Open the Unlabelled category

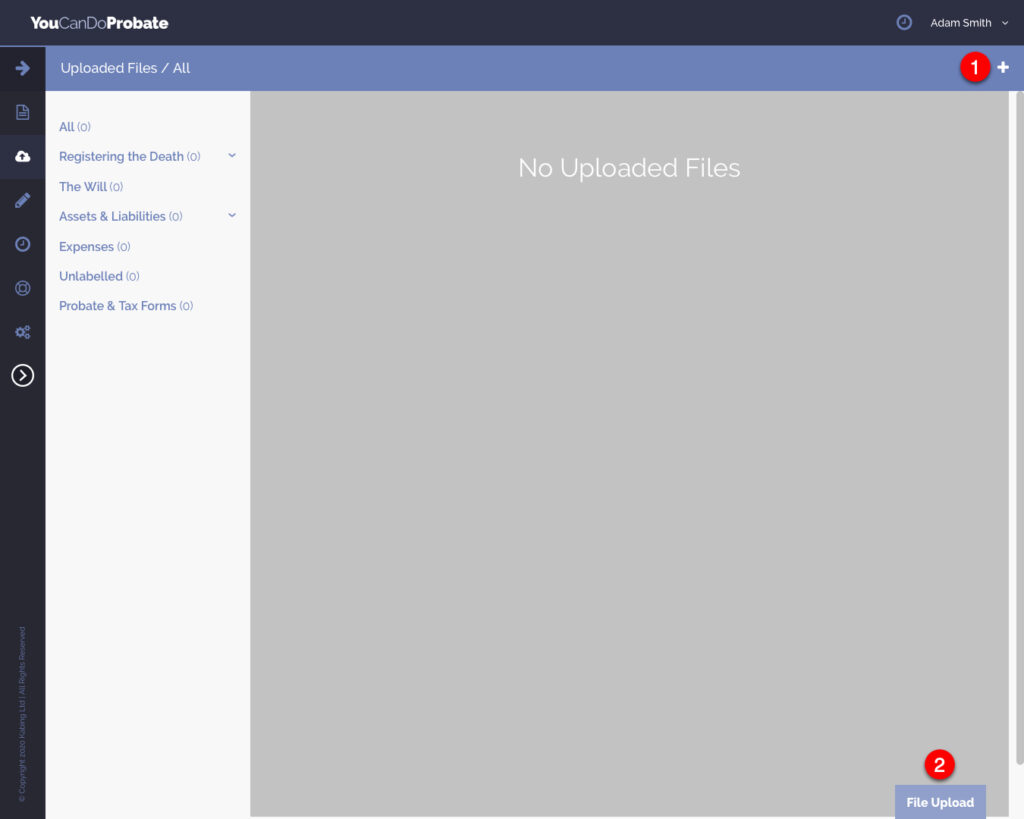[91, 276]
